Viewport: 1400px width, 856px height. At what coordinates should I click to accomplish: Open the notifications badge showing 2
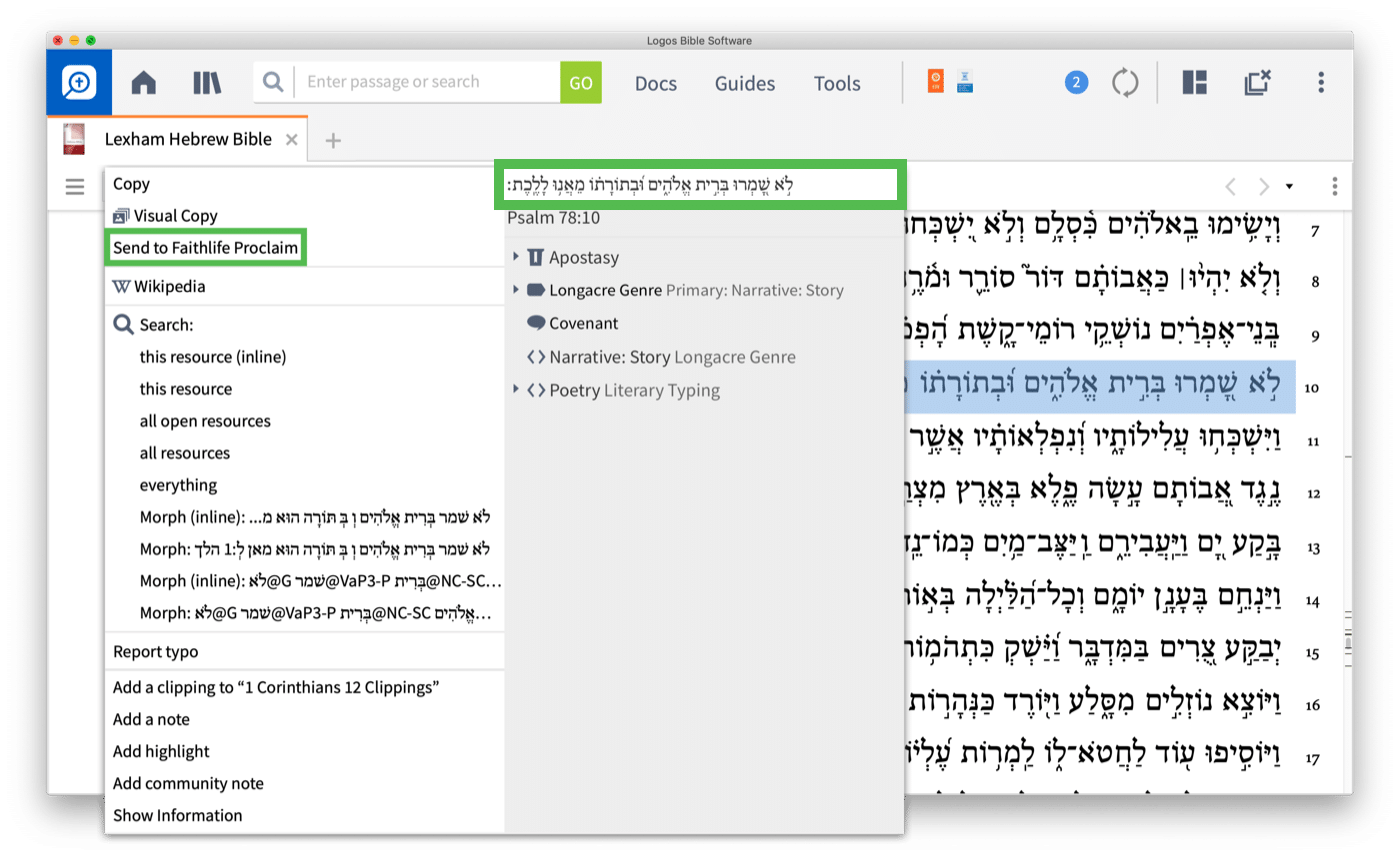[1076, 83]
